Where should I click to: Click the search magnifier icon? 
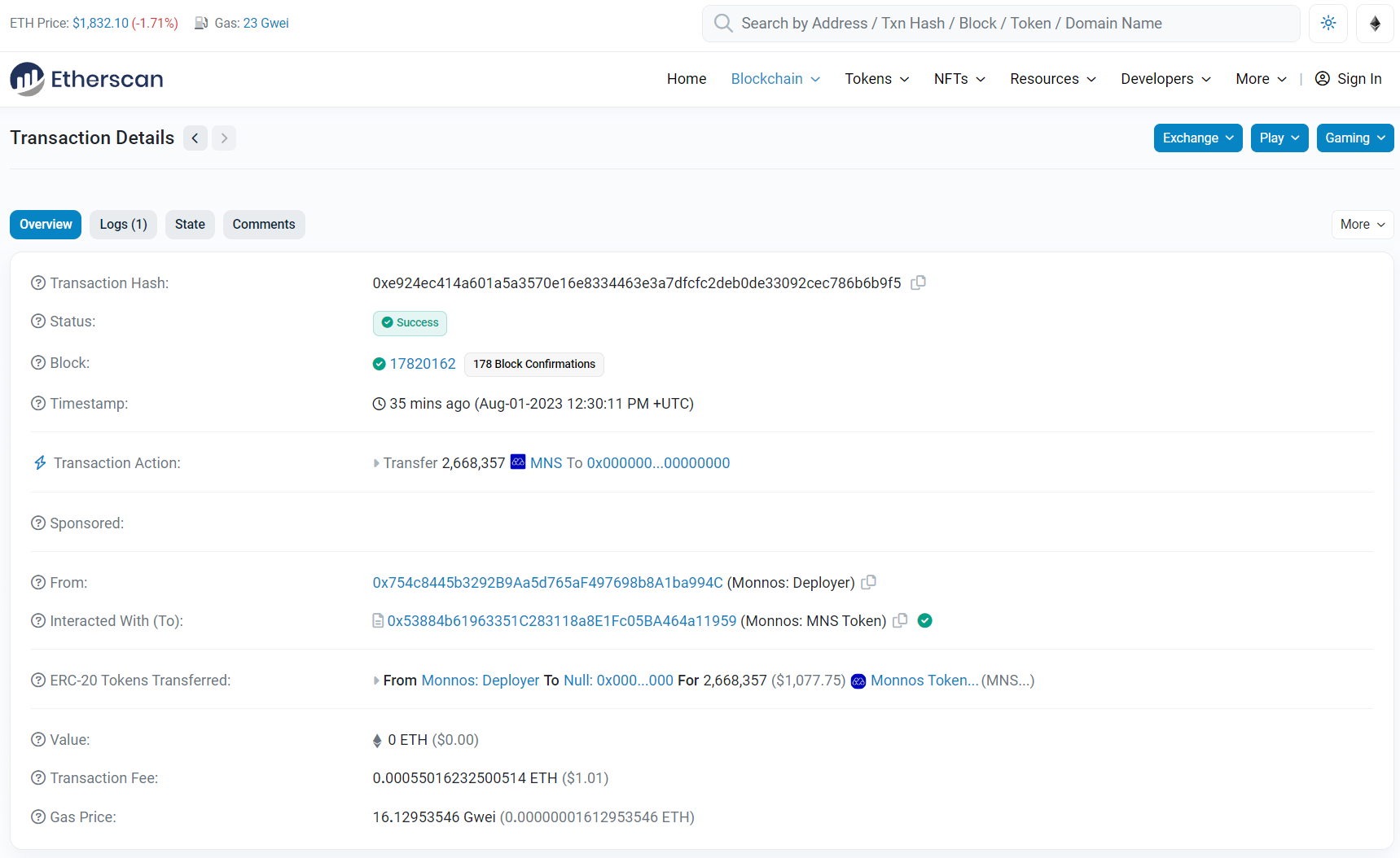(723, 24)
